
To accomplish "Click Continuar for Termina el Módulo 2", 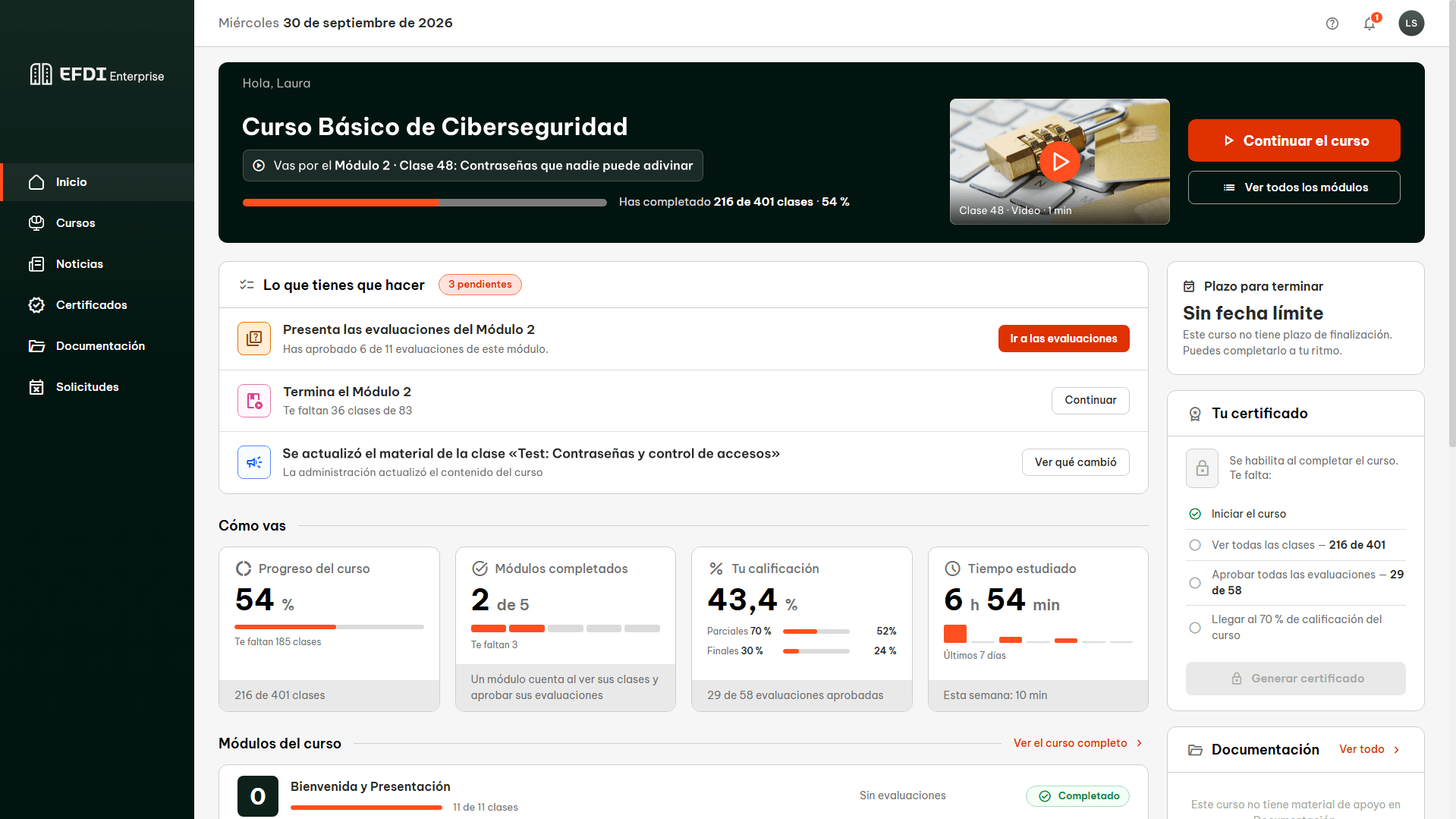I will tap(1090, 400).
